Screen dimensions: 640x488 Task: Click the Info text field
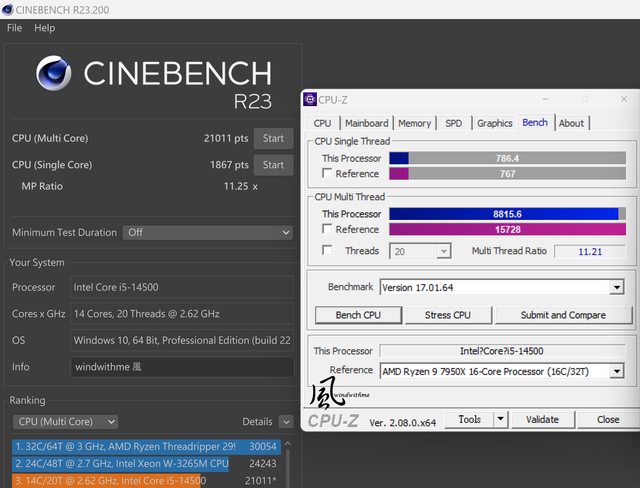[181, 367]
